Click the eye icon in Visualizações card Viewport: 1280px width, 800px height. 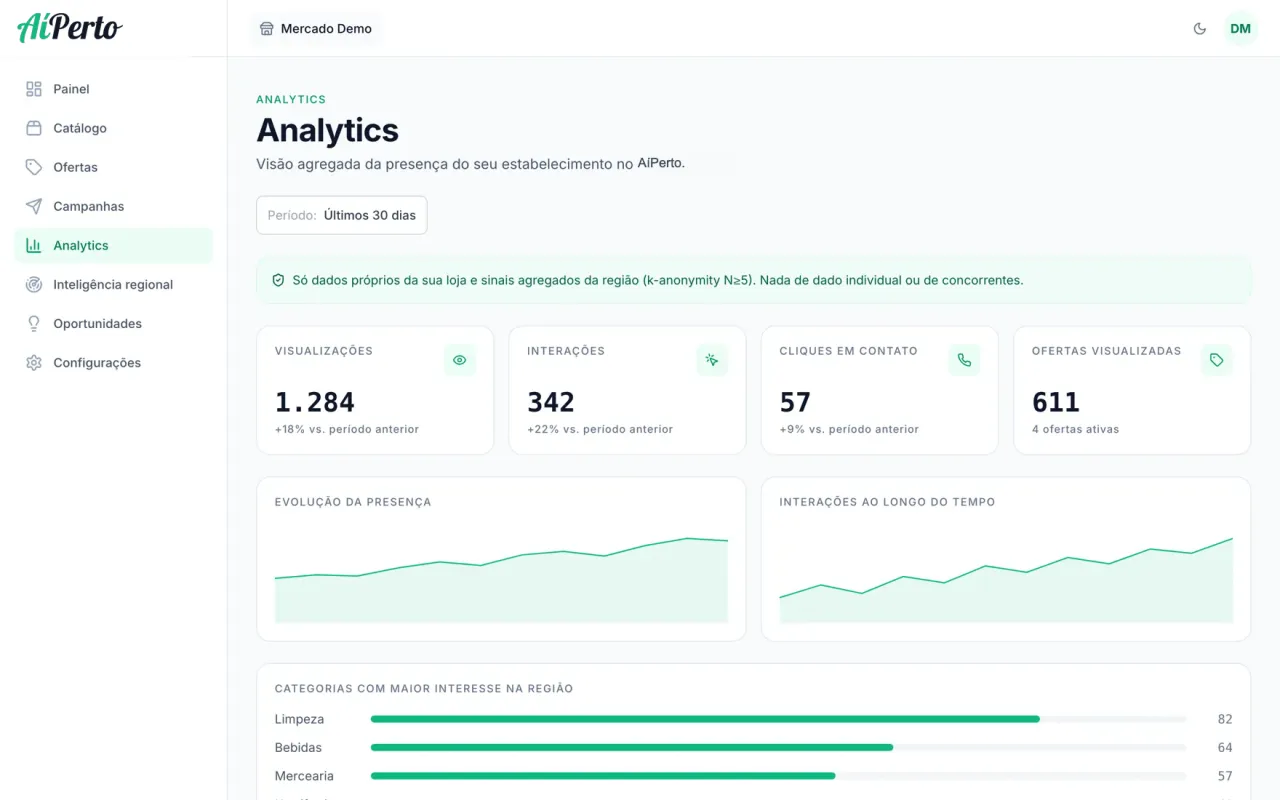coord(460,360)
